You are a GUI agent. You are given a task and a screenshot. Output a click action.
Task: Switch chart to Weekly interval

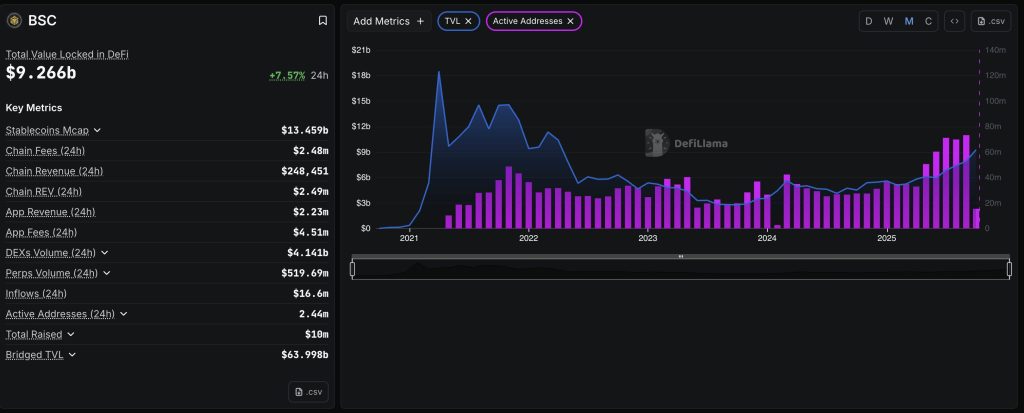pos(888,21)
